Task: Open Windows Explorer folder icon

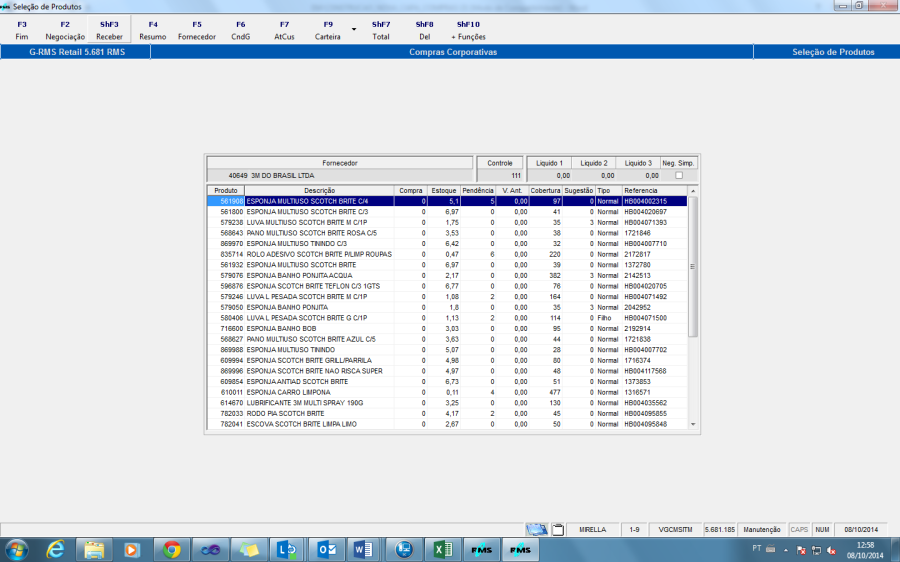Action: click(94, 549)
